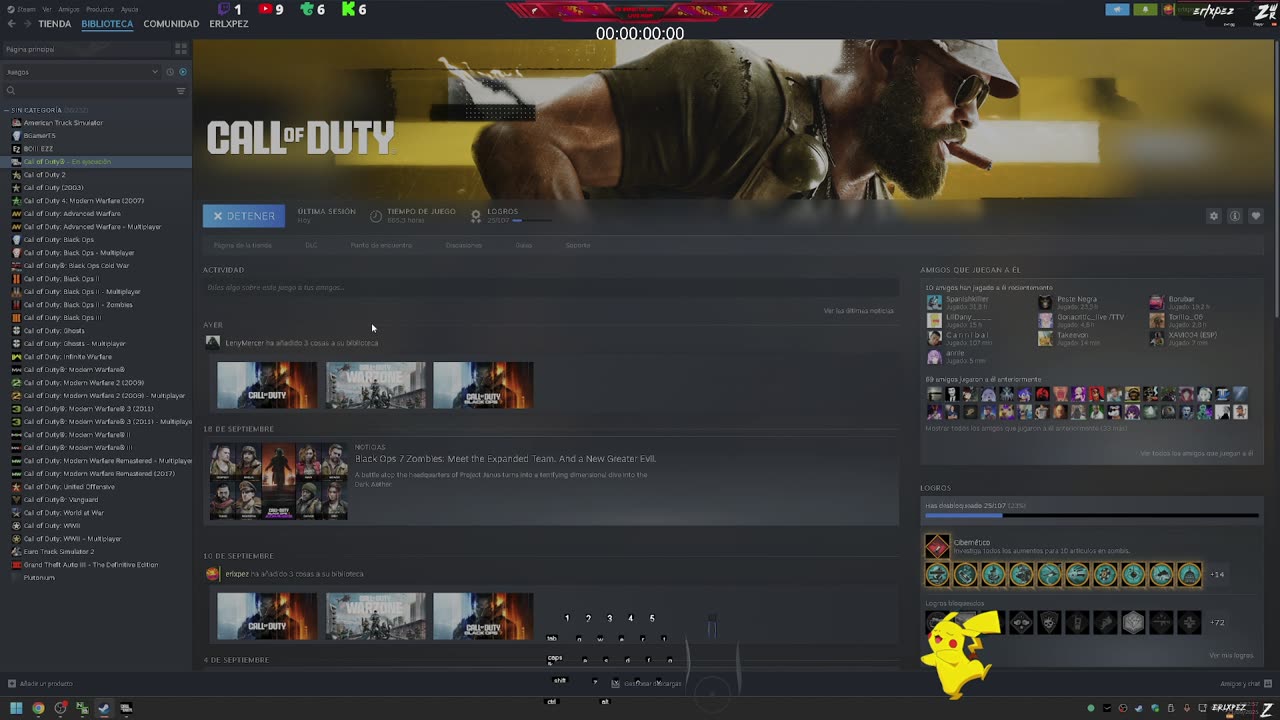This screenshot has height=720, width=1280.
Task: Show the +72 locked achievements
Action: coord(1217,622)
